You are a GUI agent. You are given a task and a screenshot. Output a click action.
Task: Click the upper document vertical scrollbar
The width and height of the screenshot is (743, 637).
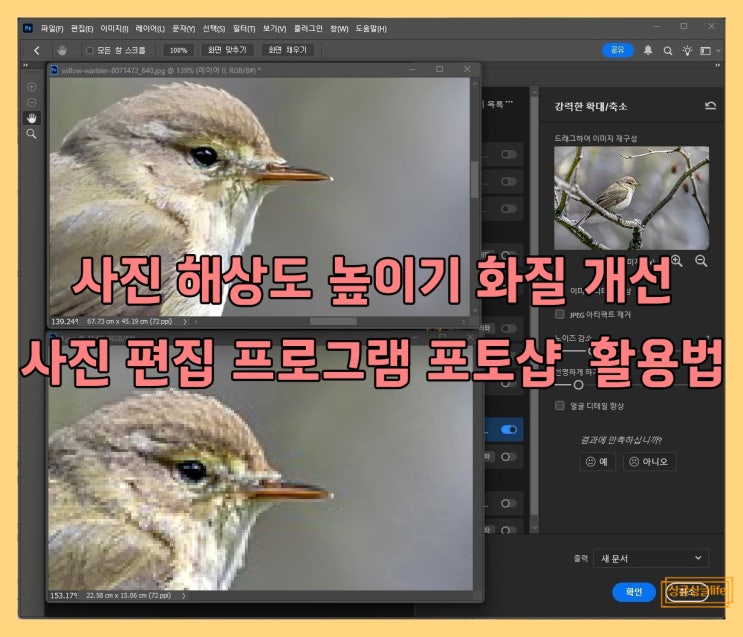pyautogui.click(x=474, y=179)
